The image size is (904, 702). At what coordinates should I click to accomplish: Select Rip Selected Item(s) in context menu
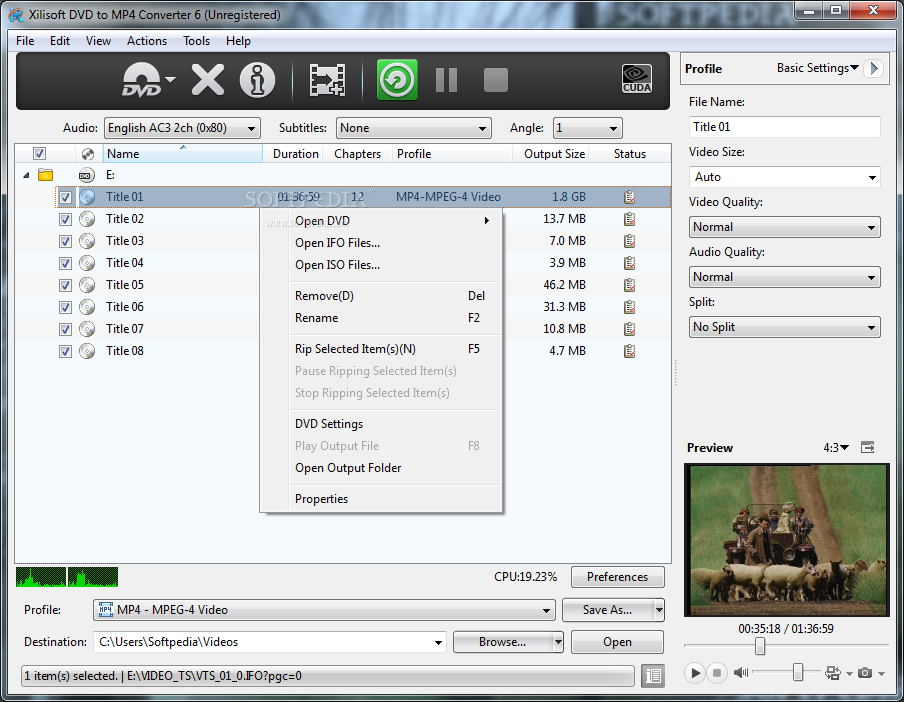tap(382, 349)
